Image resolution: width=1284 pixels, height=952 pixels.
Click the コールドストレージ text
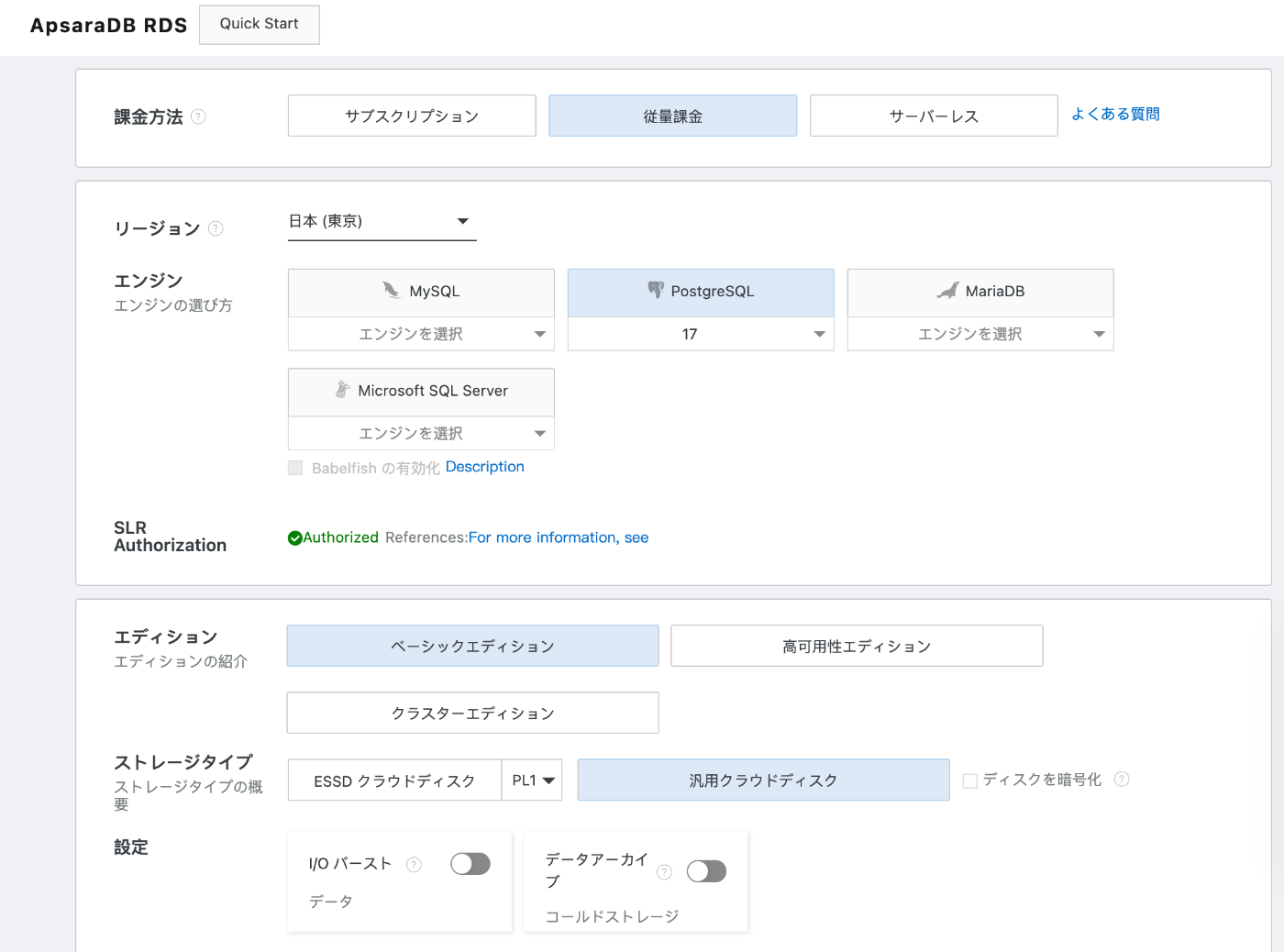click(612, 916)
